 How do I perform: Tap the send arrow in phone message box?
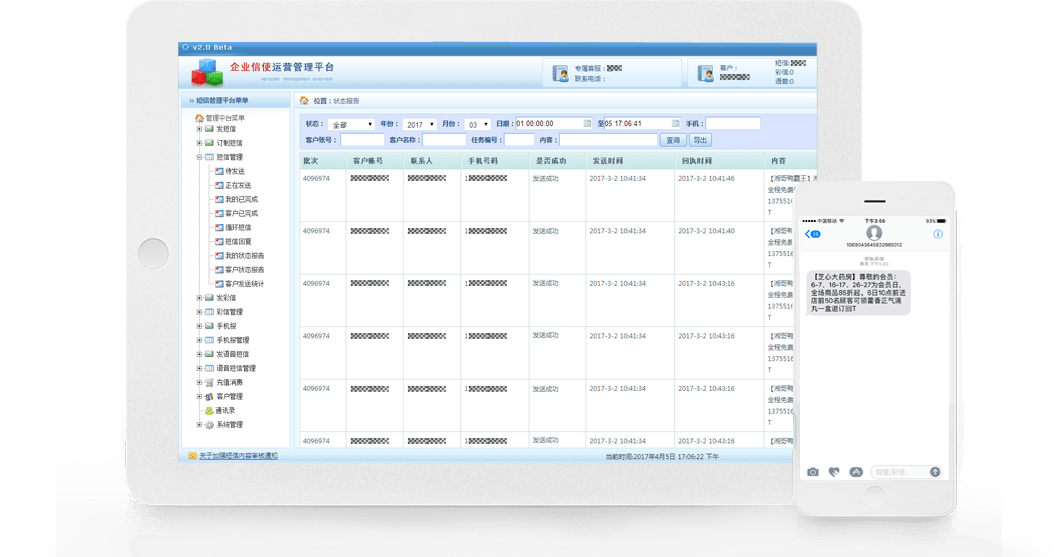click(935, 471)
